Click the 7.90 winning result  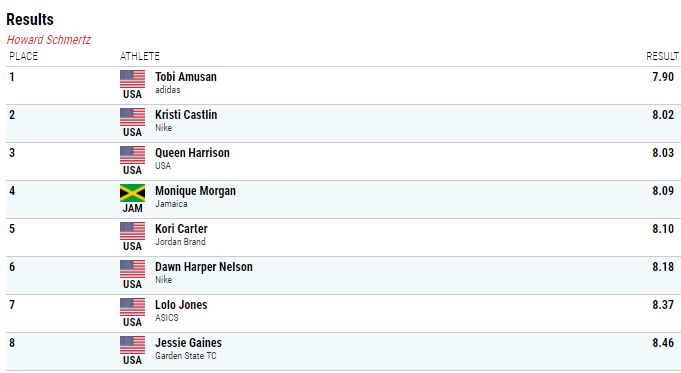click(663, 77)
